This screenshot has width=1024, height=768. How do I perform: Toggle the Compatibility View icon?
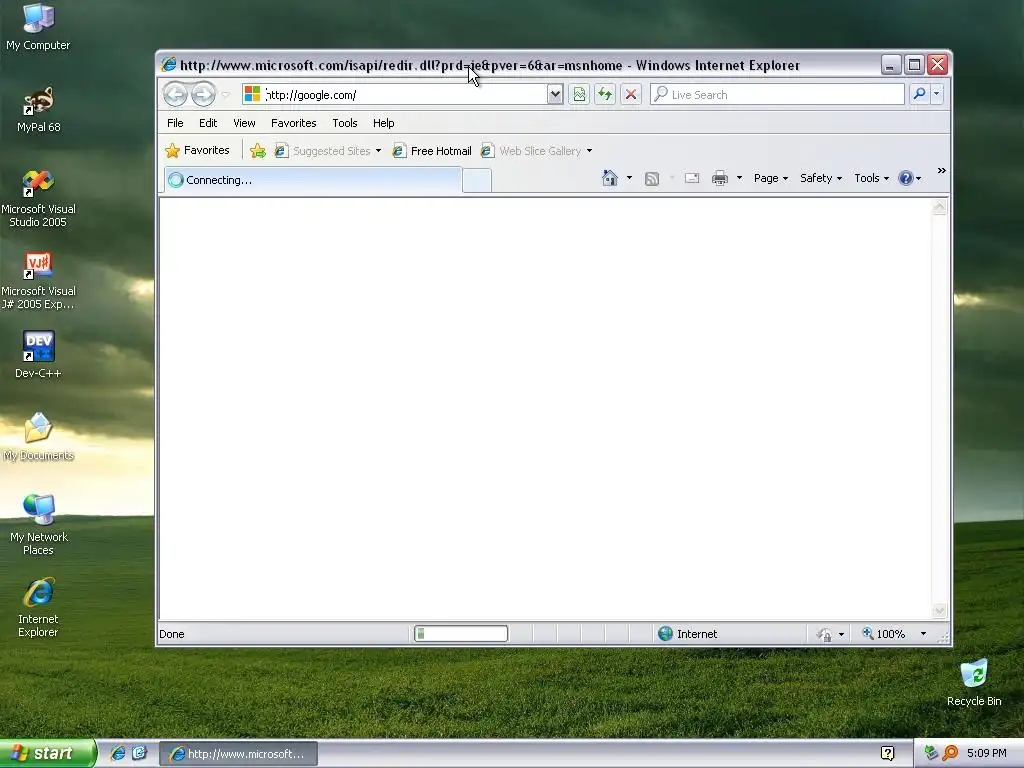point(579,95)
